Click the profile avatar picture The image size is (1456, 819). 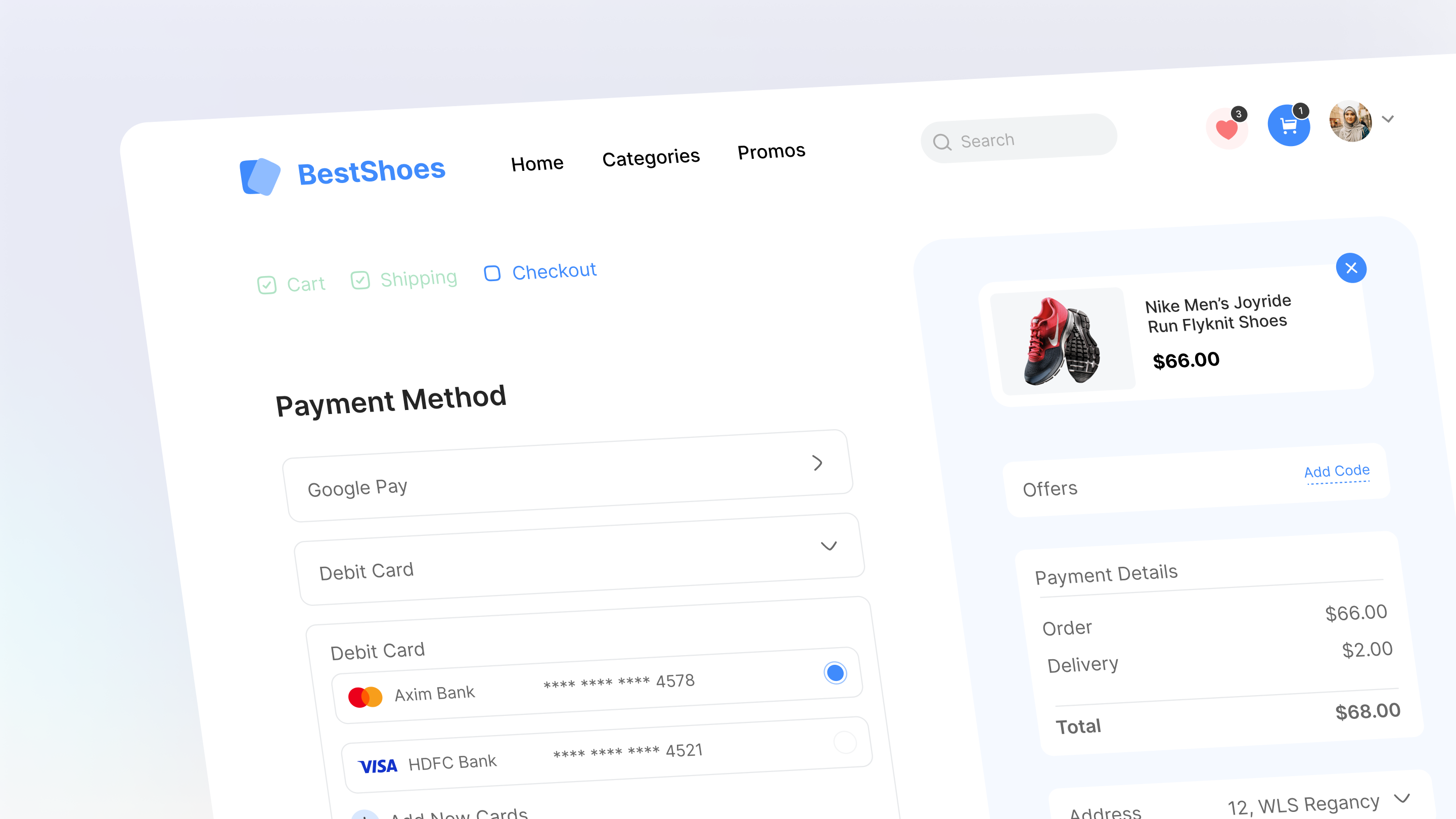(x=1350, y=121)
